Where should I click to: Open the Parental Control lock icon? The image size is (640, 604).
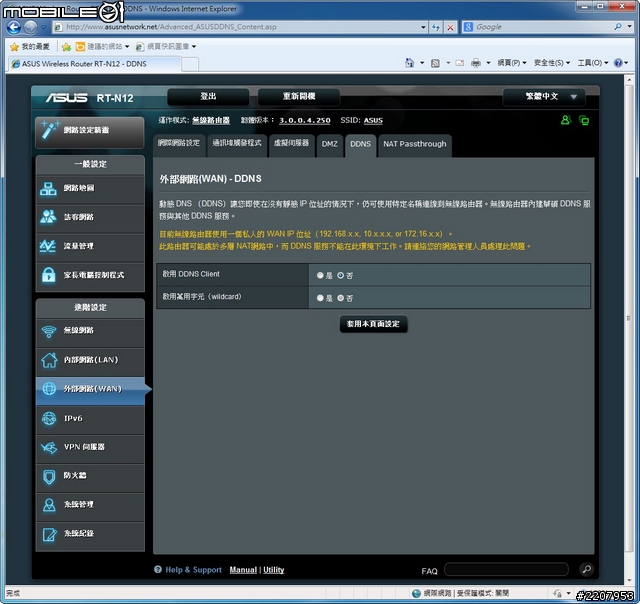pyautogui.click(x=49, y=275)
